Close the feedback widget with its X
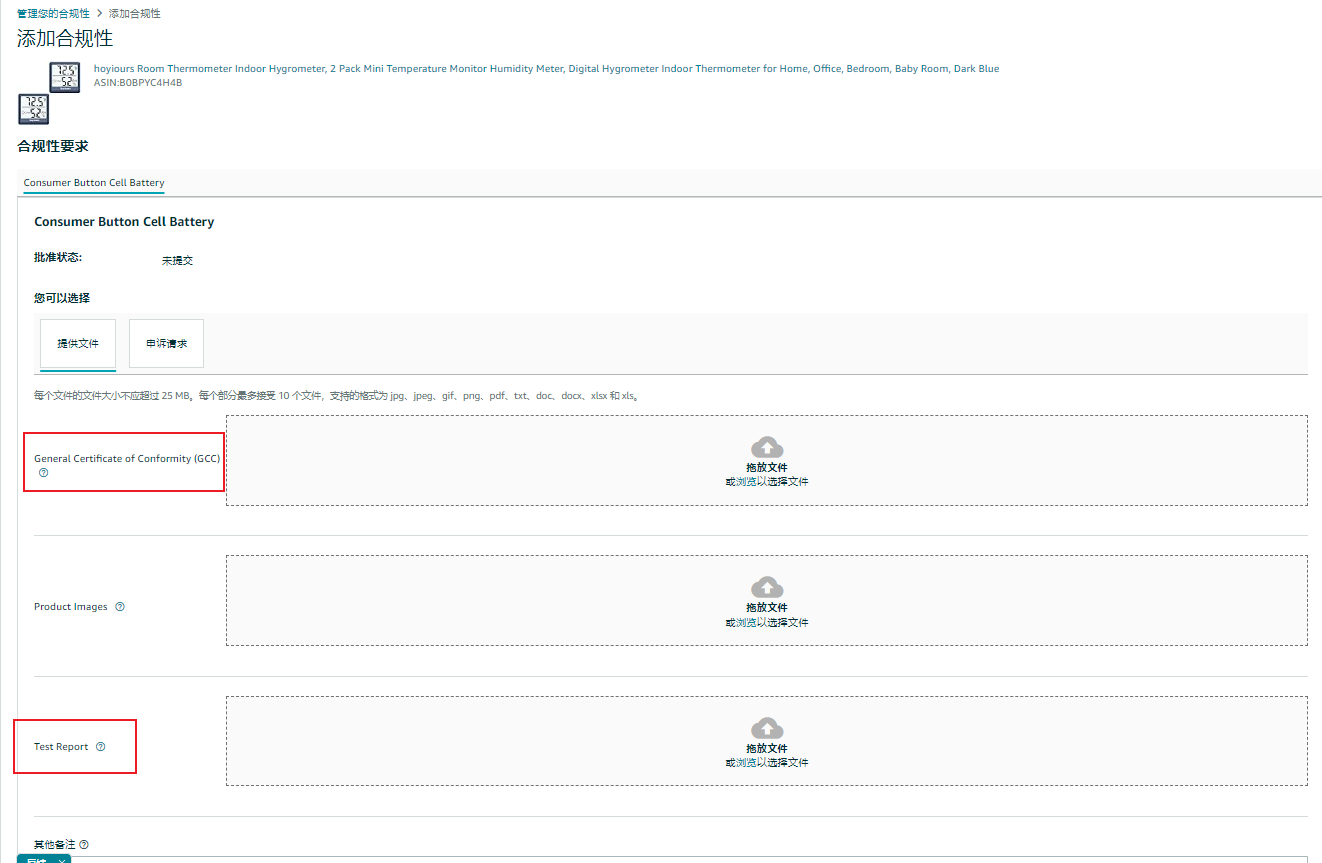The width and height of the screenshot is (1322, 863). point(62,860)
